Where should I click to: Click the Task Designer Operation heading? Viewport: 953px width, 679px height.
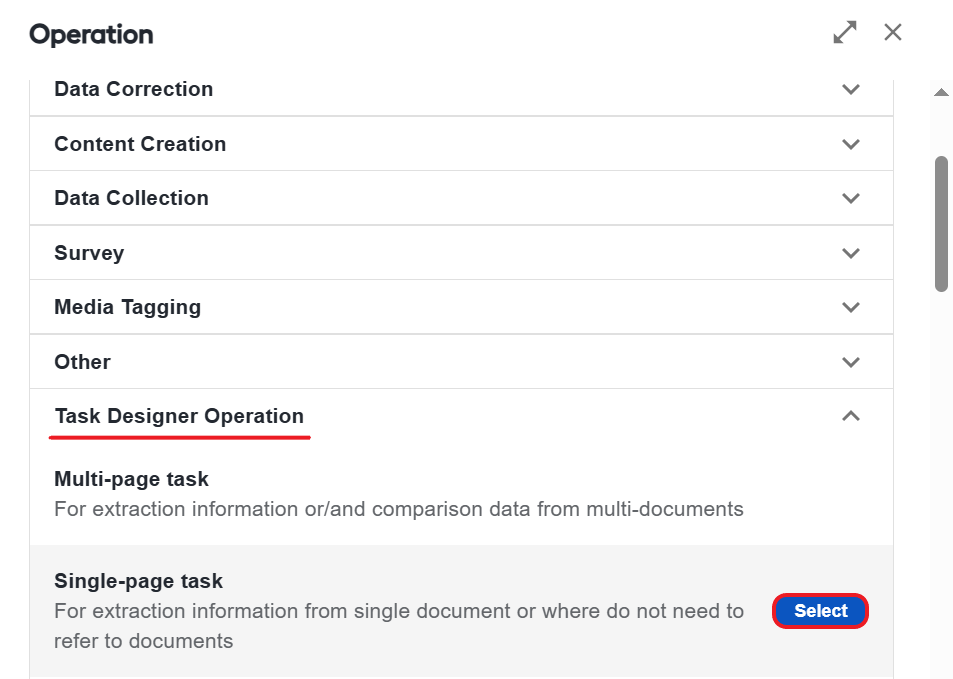pyautogui.click(x=179, y=416)
